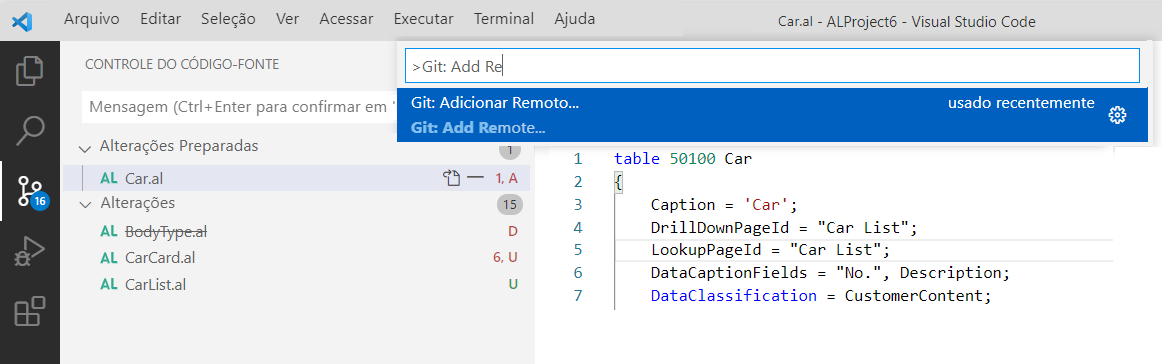Open the Editar menu

pos(160,19)
